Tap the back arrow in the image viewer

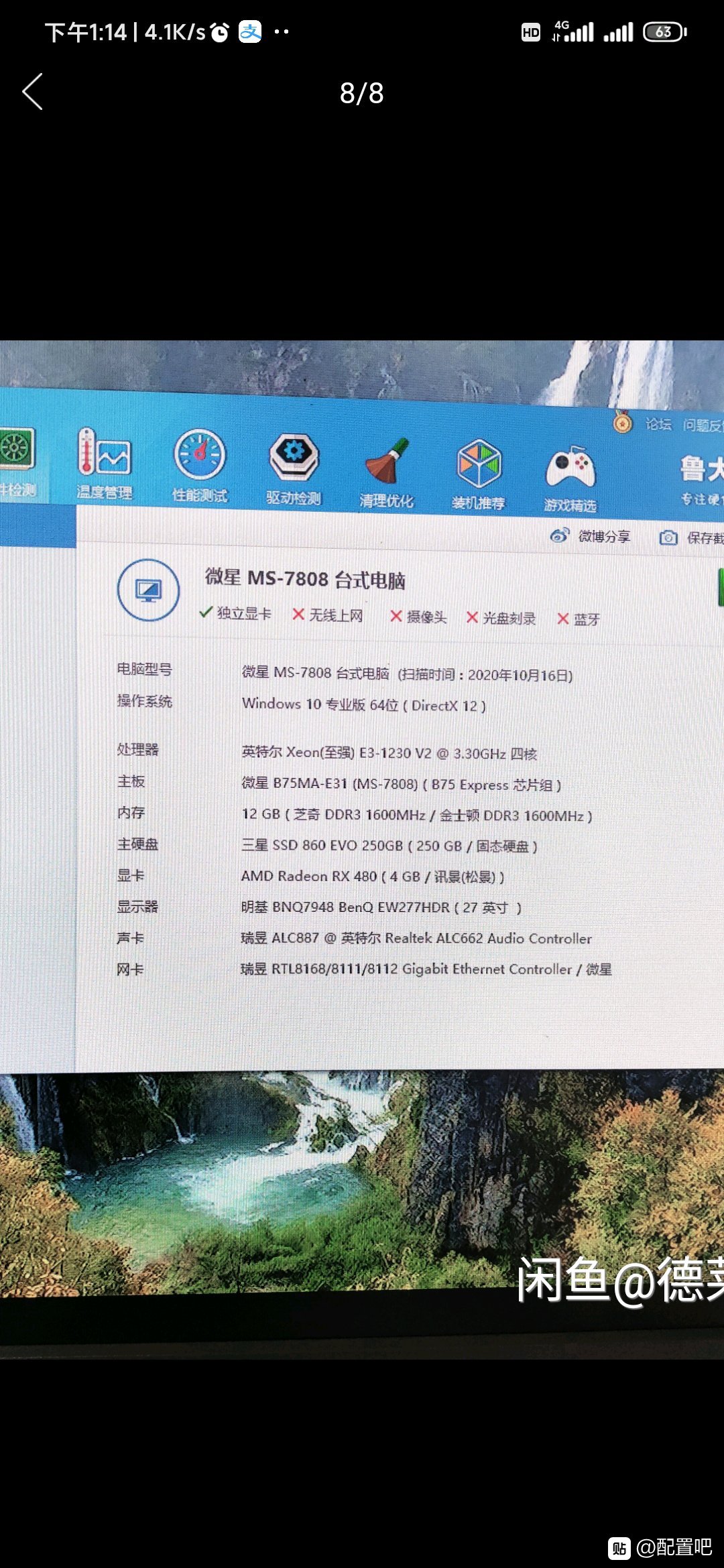(32, 92)
